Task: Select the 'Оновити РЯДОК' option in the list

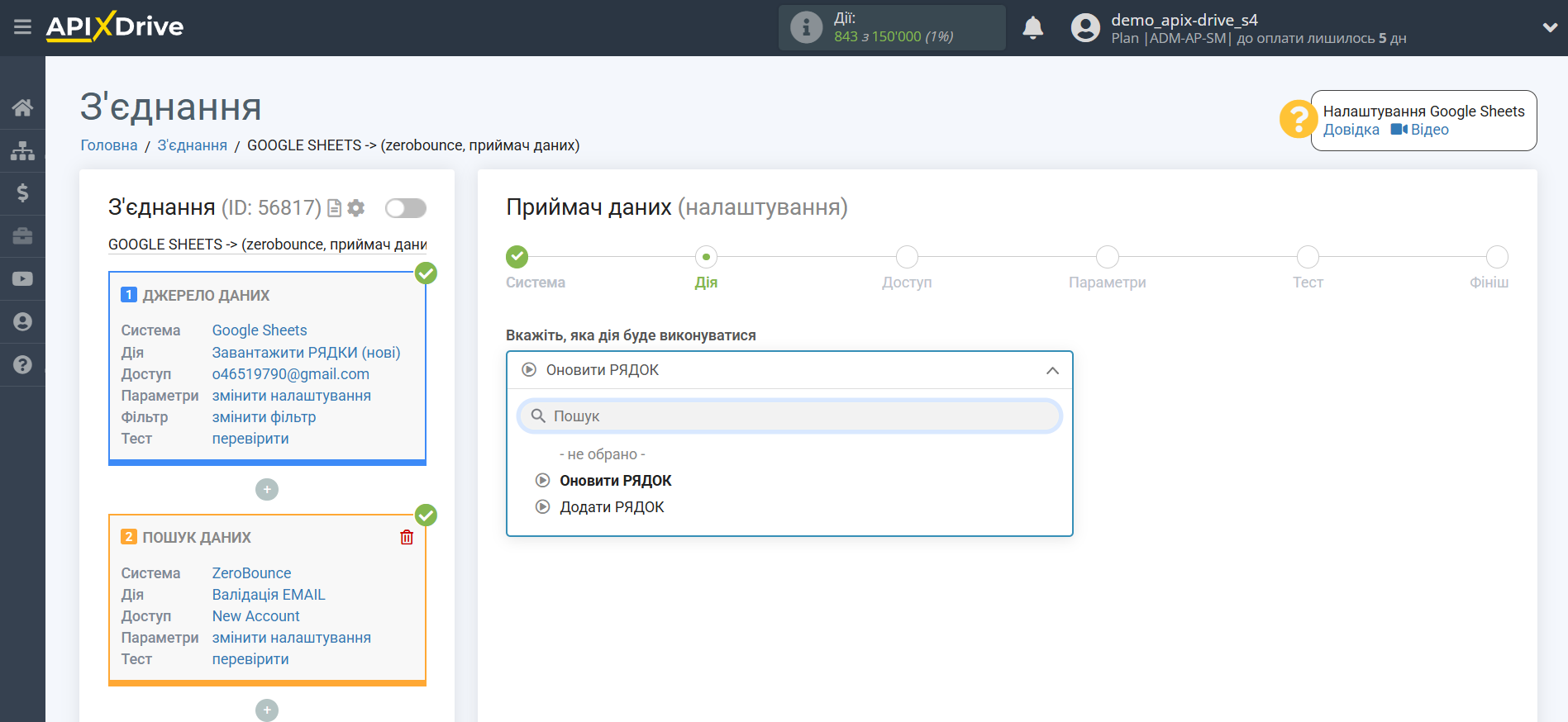Action: pos(615,481)
